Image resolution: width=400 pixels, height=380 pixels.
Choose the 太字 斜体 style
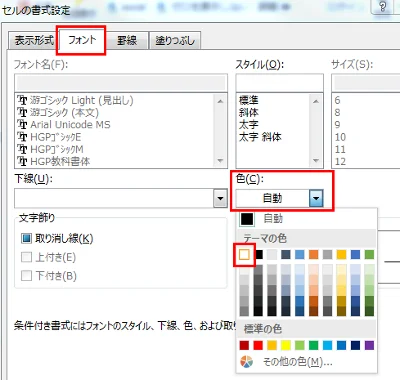coord(260,137)
